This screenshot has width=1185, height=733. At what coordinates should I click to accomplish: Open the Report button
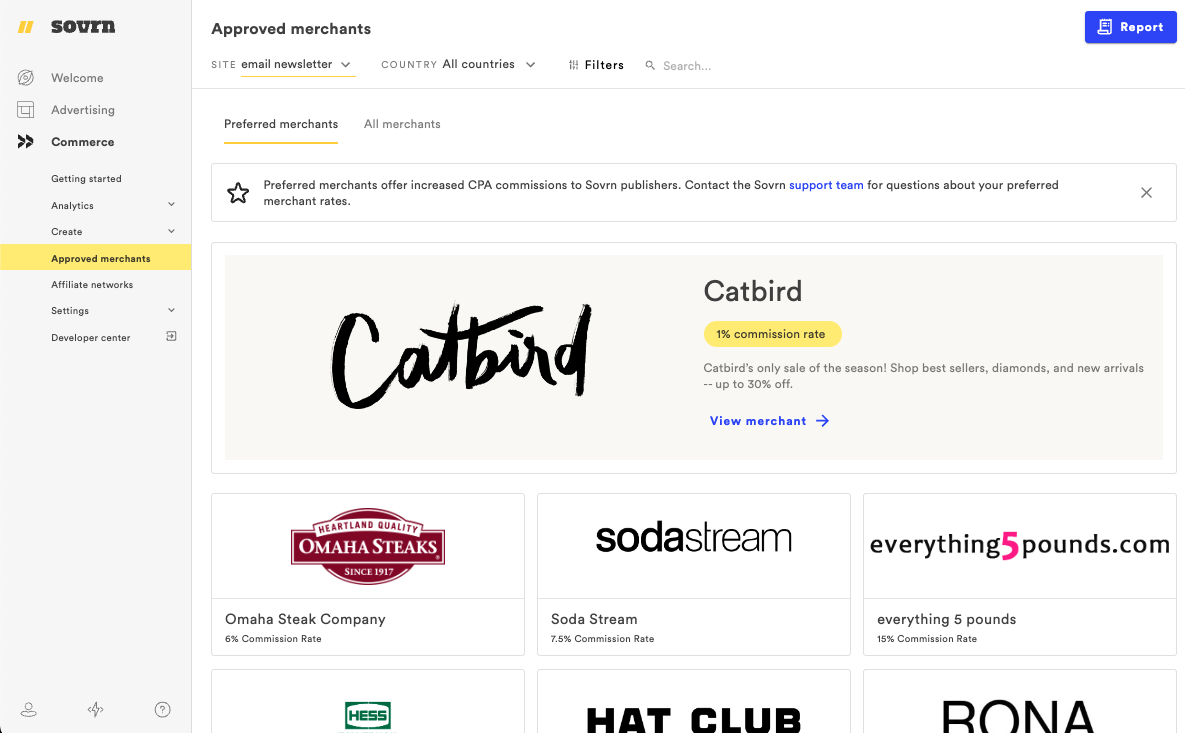point(1131,27)
